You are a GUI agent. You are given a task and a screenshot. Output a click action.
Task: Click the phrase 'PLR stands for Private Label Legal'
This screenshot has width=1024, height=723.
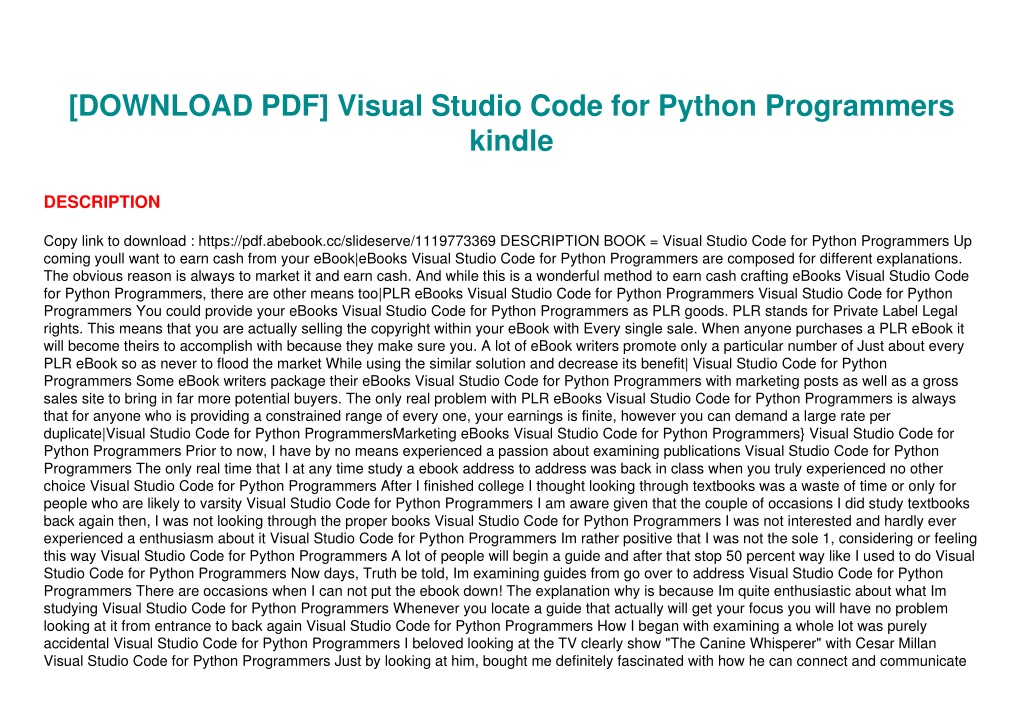[845, 311]
